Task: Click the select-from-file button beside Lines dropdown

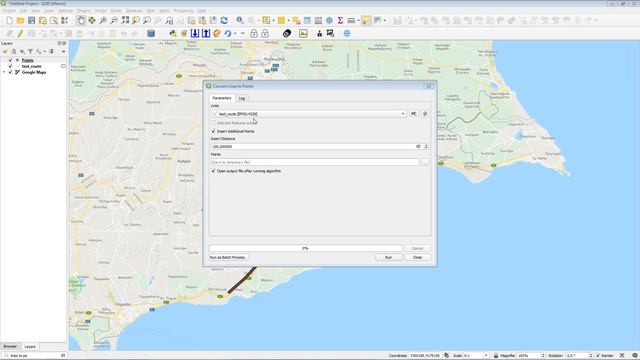Action: (413, 114)
